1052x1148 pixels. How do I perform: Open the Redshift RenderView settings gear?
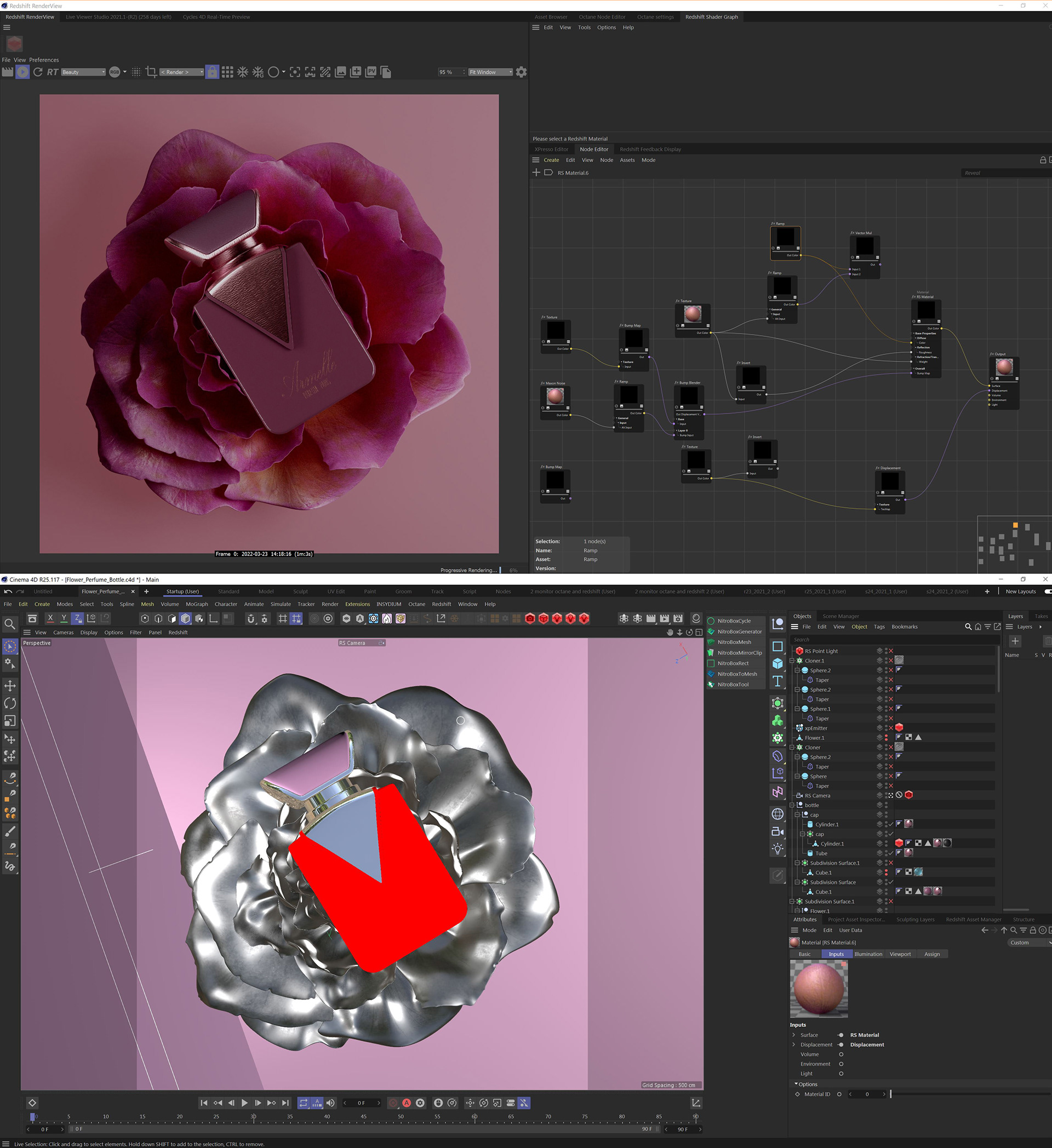click(521, 72)
